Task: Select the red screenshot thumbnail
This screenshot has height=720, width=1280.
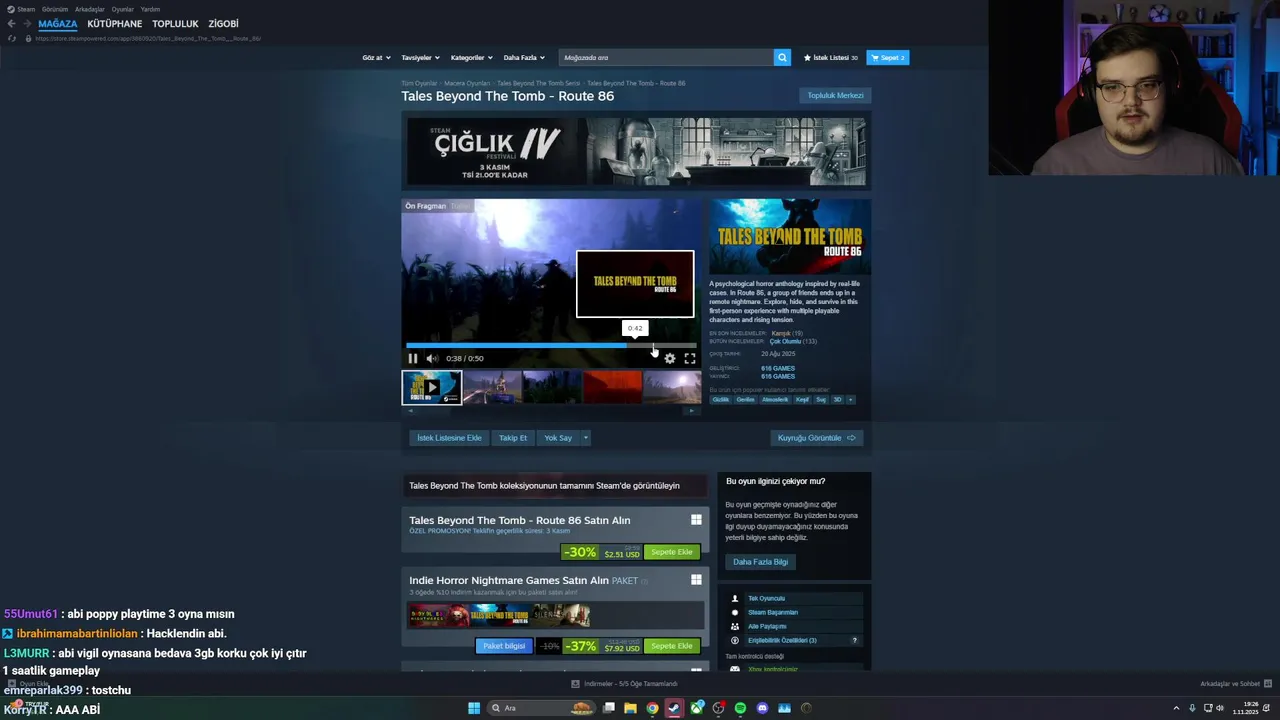Action: click(612, 387)
